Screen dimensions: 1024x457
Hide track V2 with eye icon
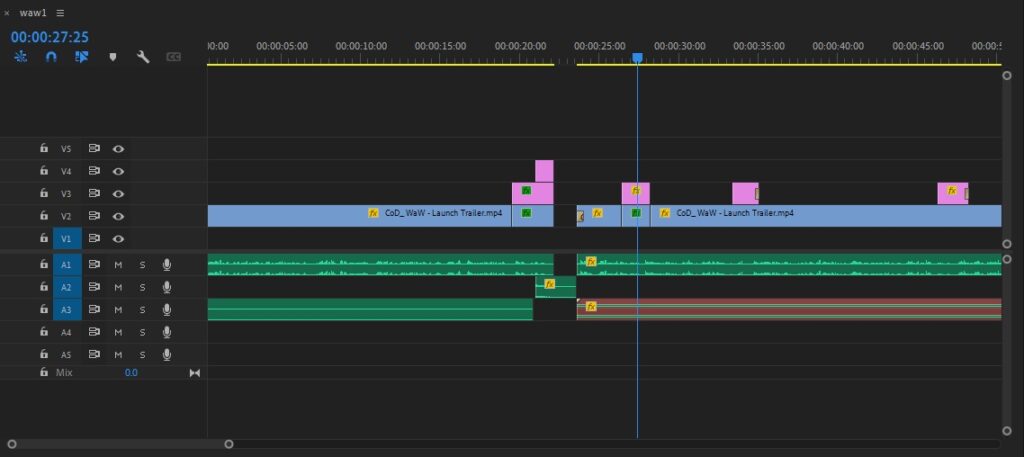[118, 216]
